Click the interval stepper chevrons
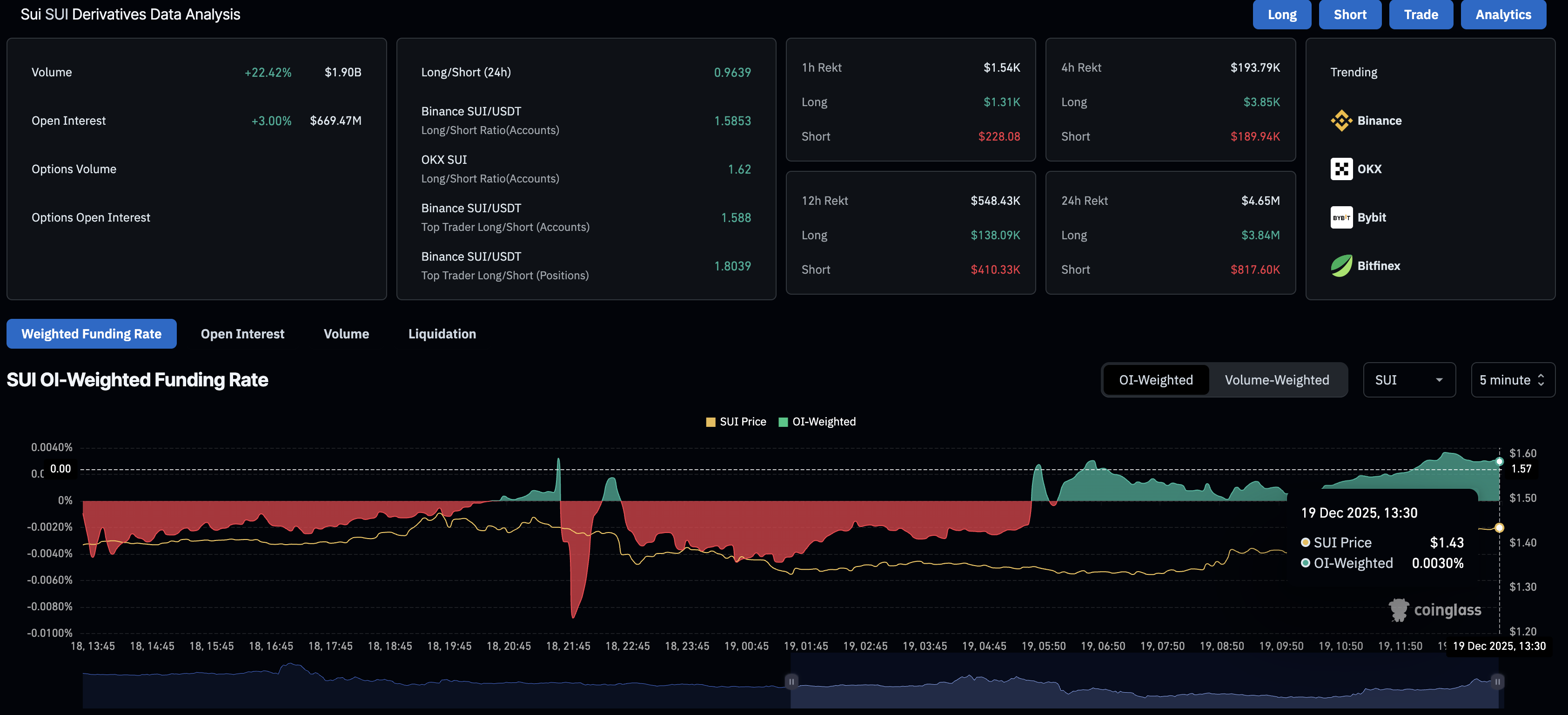 tap(1542, 379)
